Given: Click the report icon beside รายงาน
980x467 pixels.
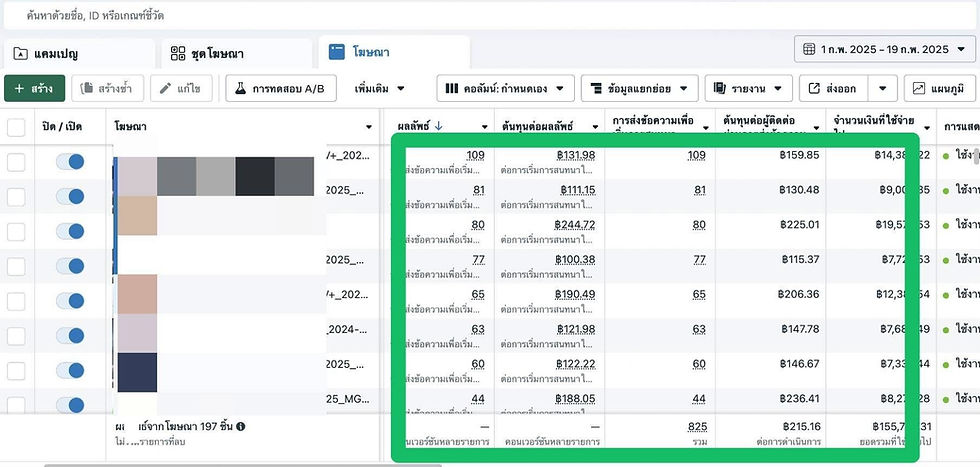Looking at the screenshot, I should tap(720, 88).
